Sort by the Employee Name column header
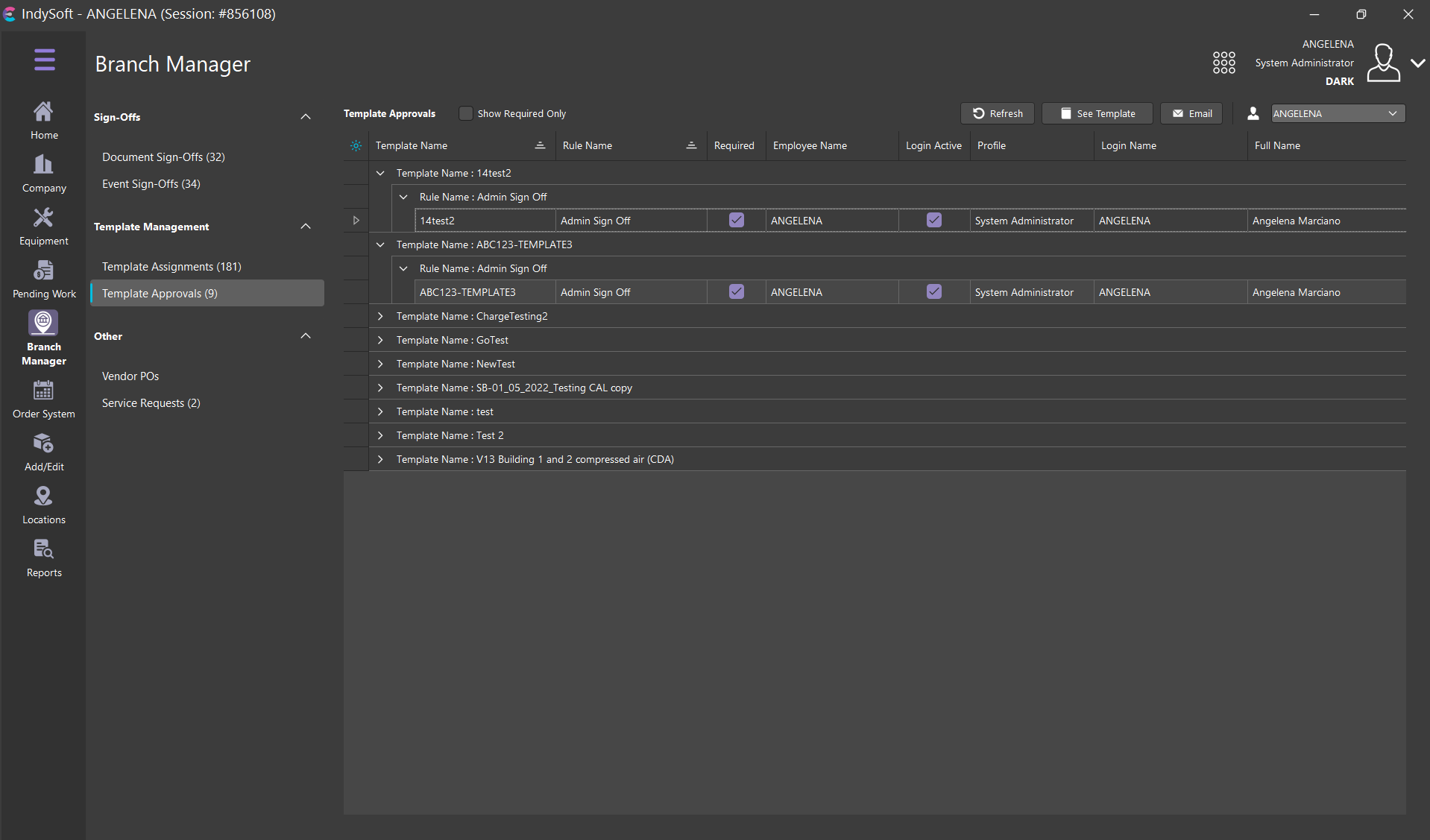The height and width of the screenshot is (840, 1430). [810, 145]
